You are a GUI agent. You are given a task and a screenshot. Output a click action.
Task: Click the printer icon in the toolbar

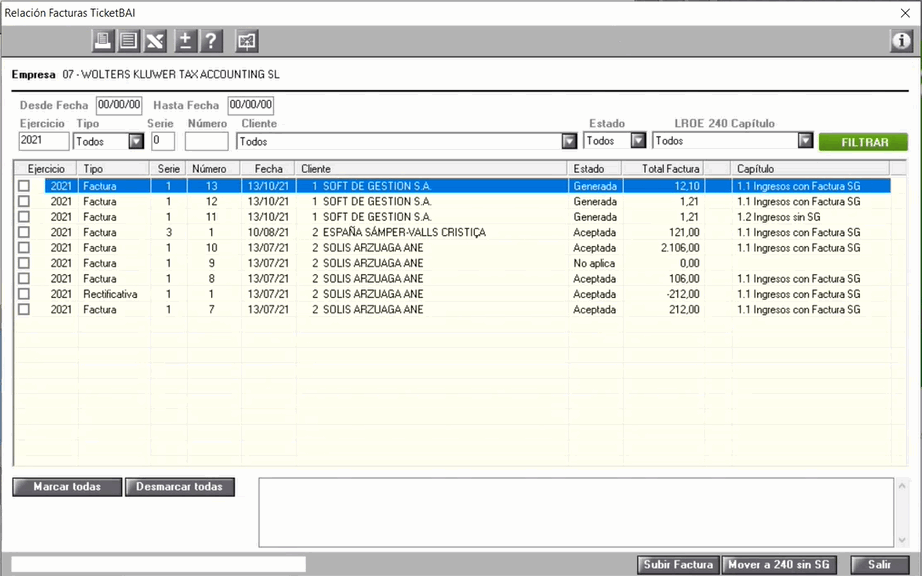(x=103, y=41)
